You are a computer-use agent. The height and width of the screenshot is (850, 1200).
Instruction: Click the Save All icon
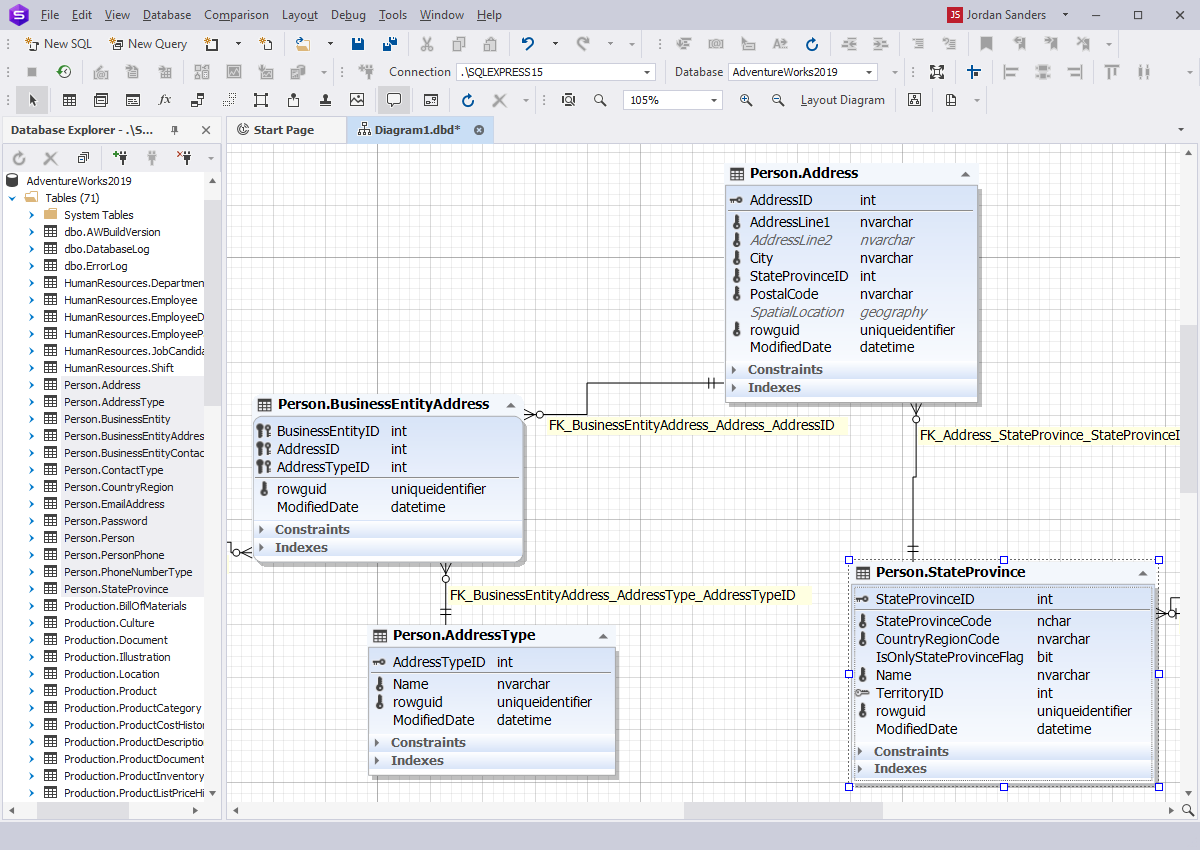tap(390, 44)
